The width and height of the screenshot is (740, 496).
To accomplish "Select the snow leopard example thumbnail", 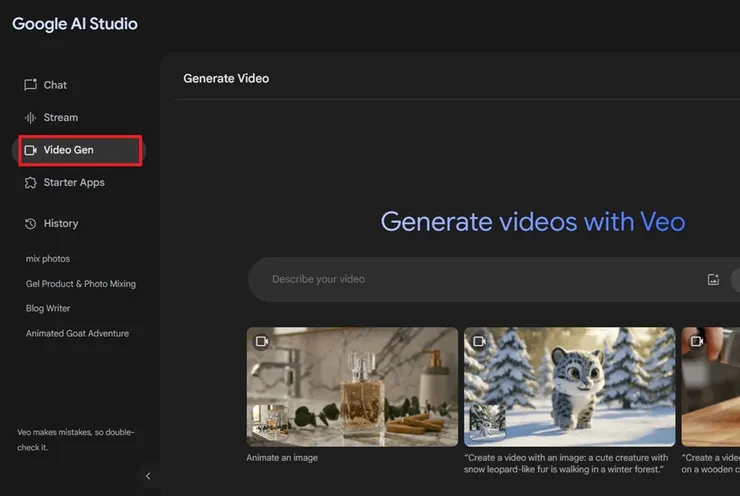I will [570, 387].
